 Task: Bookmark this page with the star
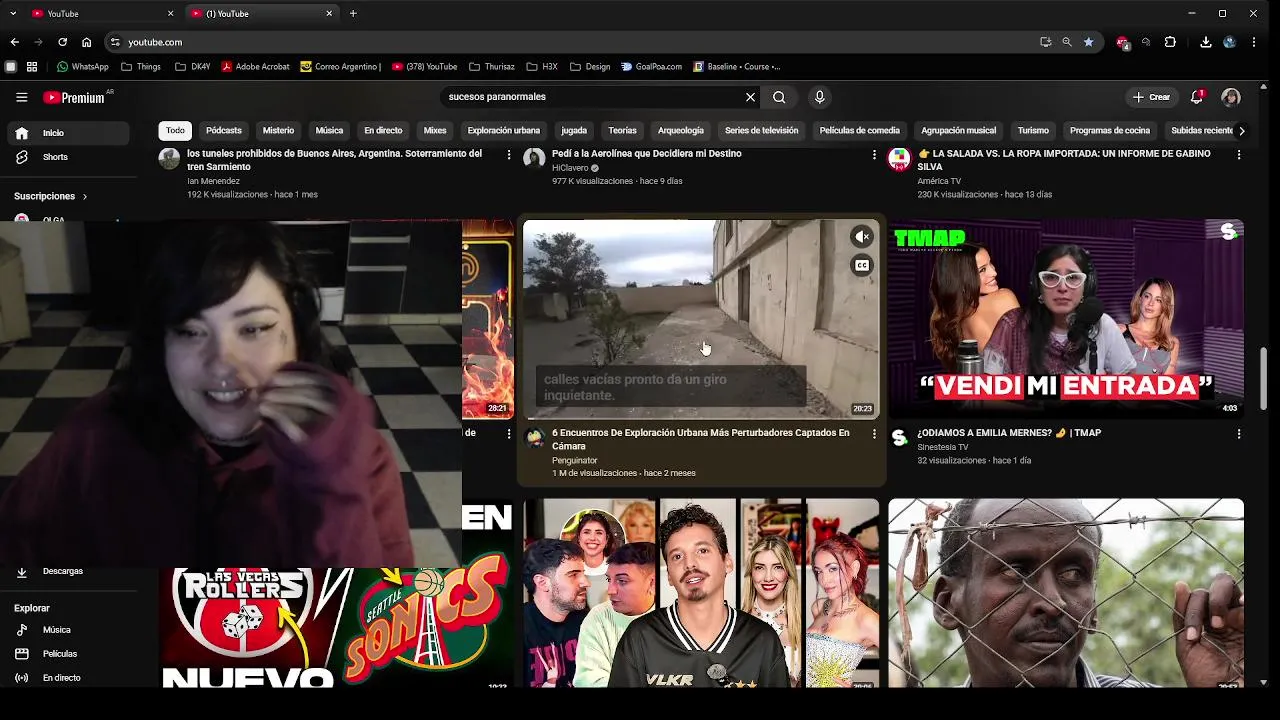[x=1088, y=42]
